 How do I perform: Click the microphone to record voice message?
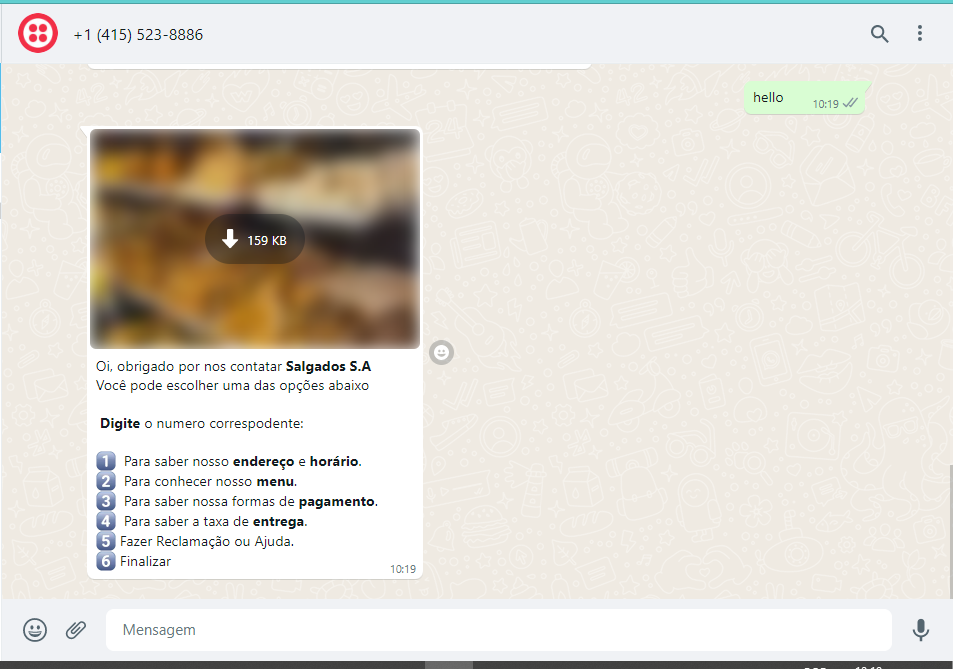click(x=920, y=630)
